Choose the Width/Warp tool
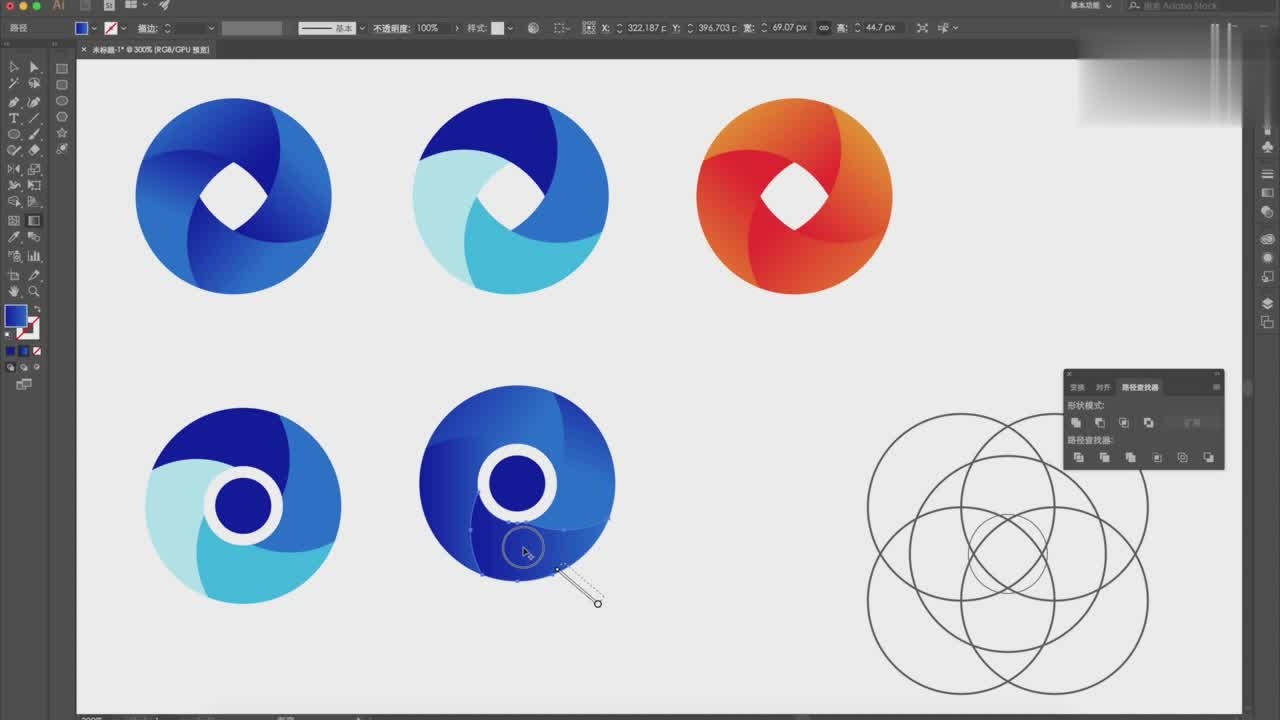Image resolution: width=1280 pixels, height=720 pixels. [x=14, y=185]
